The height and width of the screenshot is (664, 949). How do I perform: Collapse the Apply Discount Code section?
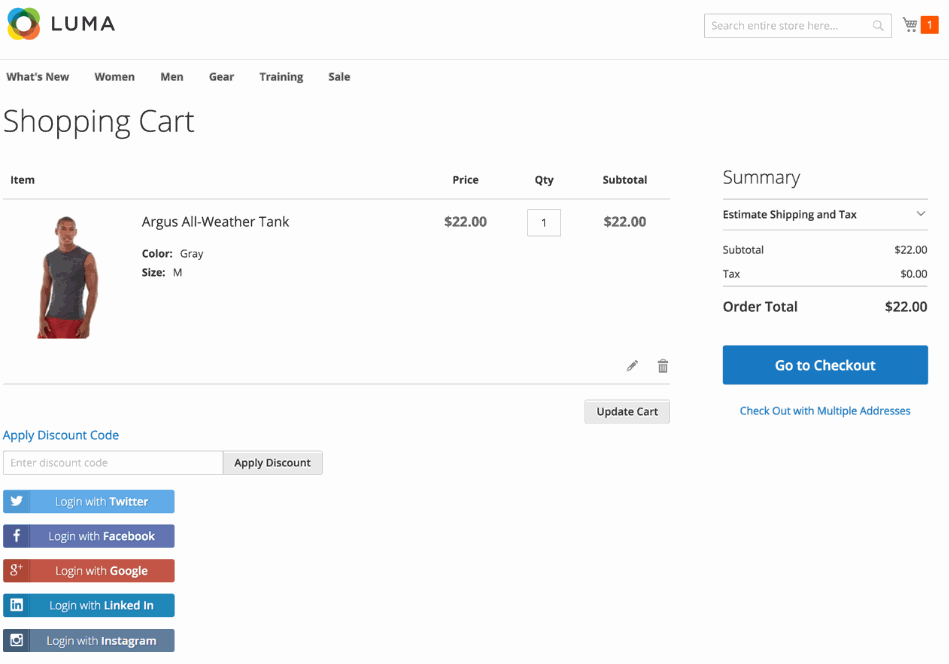click(x=61, y=435)
